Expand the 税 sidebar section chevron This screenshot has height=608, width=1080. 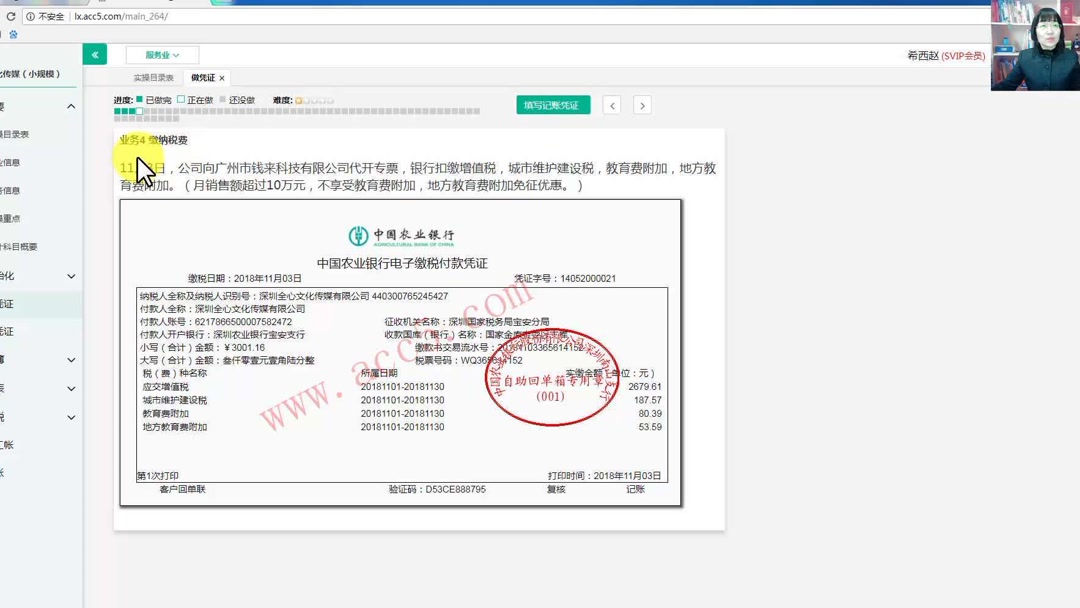pyautogui.click(x=69, y=416)
